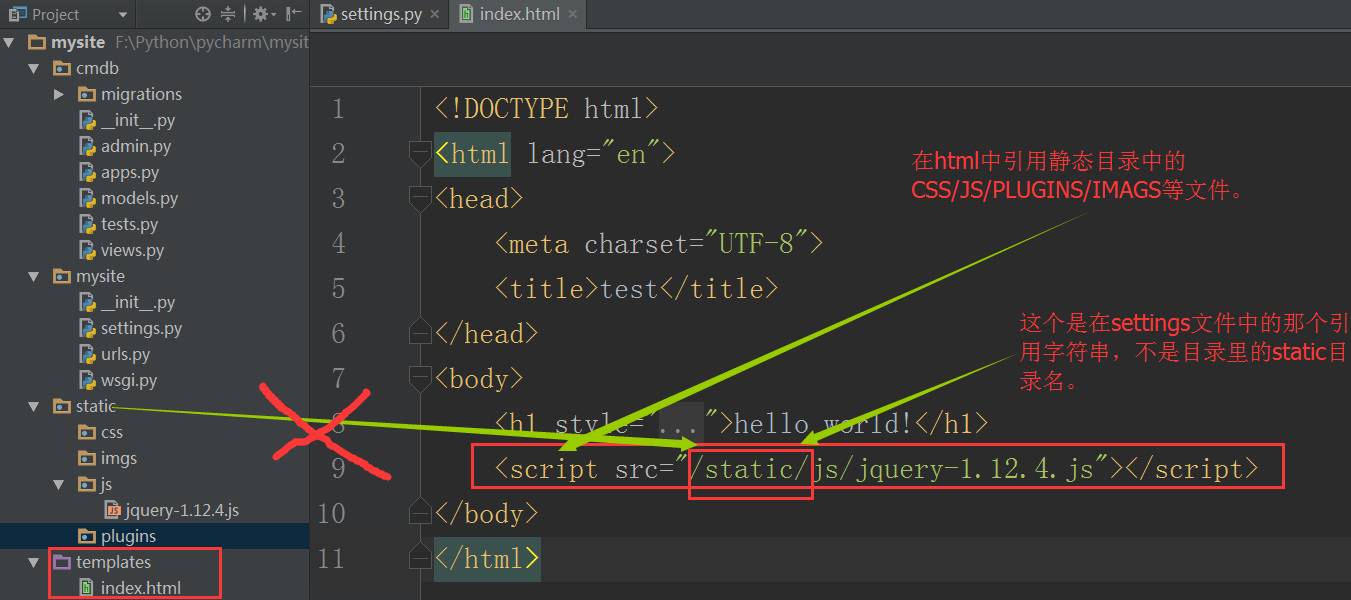
Task: Click the Collapse All icon in Project panel
Action: 228,14
